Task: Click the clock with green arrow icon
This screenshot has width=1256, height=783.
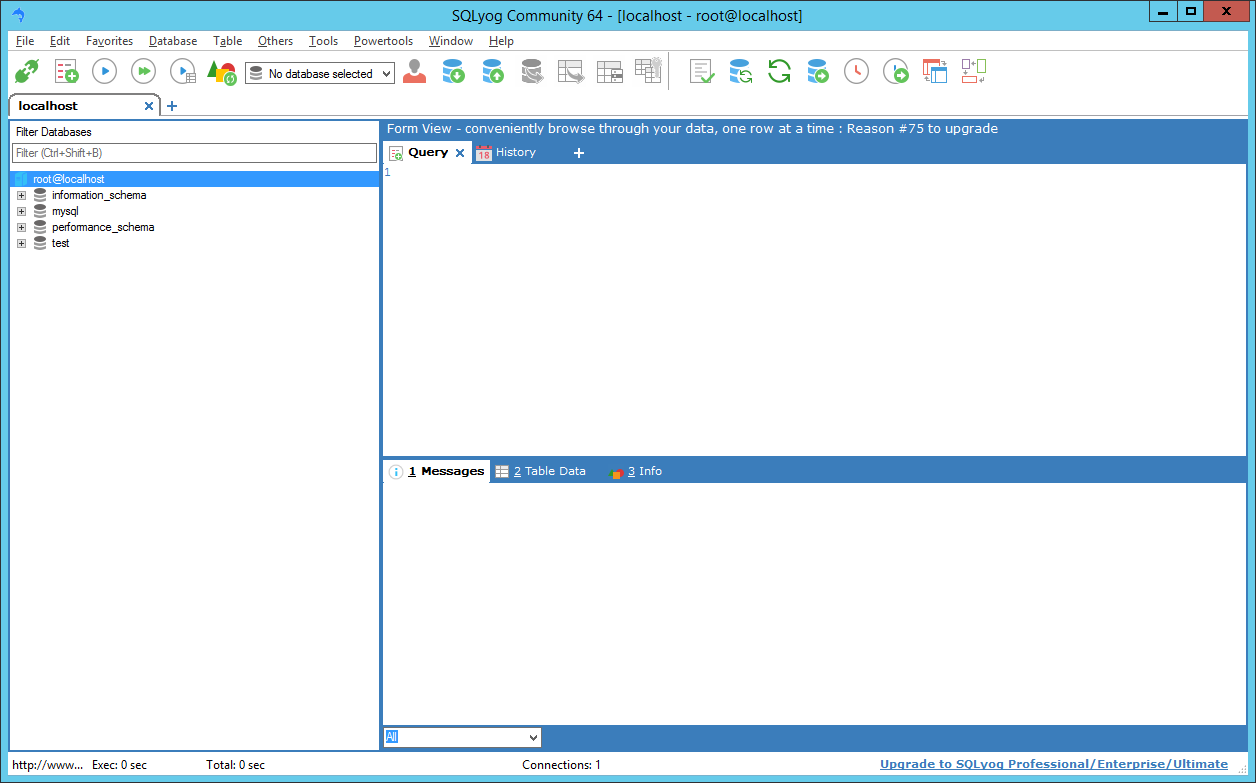Action: 896,72
